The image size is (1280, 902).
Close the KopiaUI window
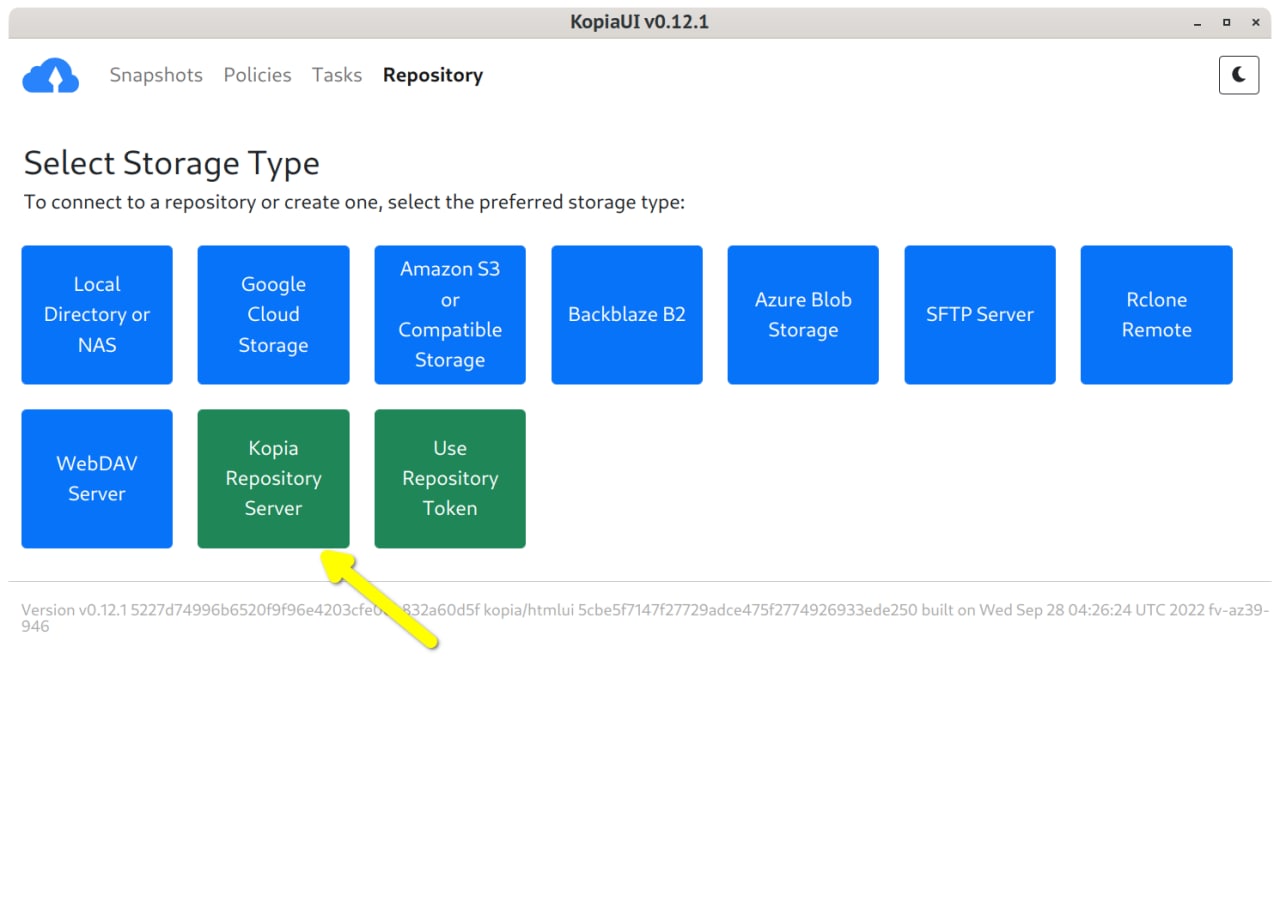(1254, 22)
